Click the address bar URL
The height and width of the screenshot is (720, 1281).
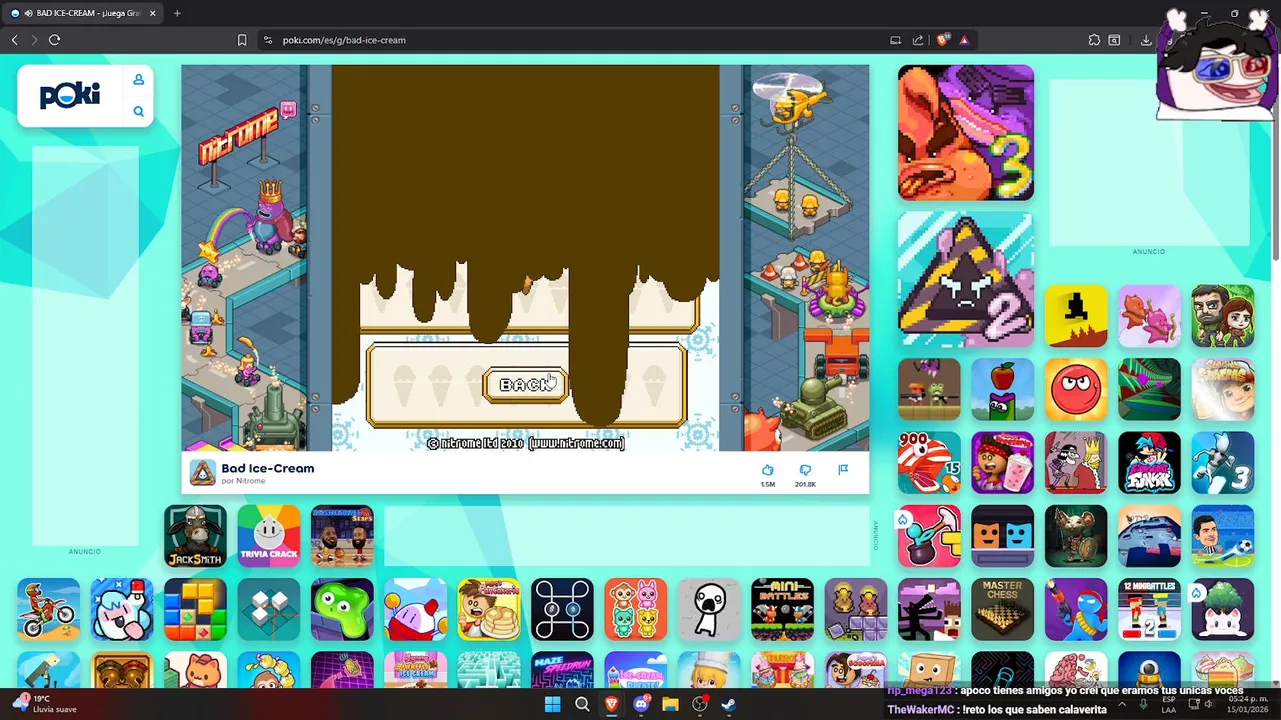coord(344,40)
